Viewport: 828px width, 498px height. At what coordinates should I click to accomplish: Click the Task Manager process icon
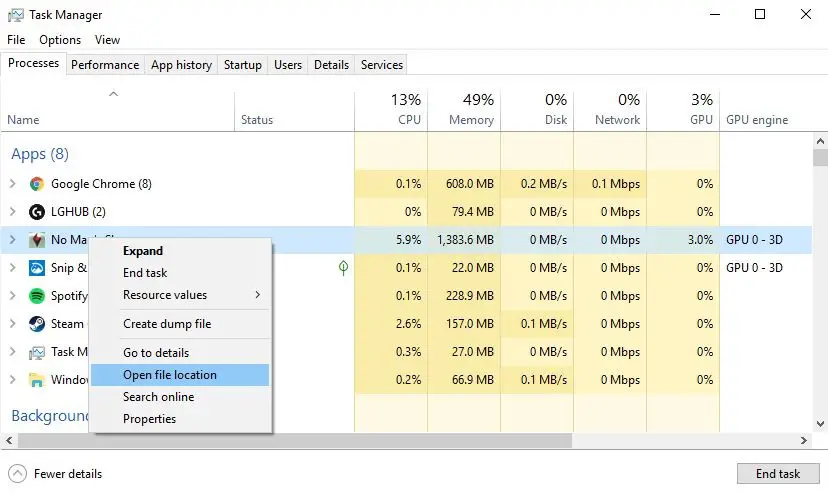(37, 352)
